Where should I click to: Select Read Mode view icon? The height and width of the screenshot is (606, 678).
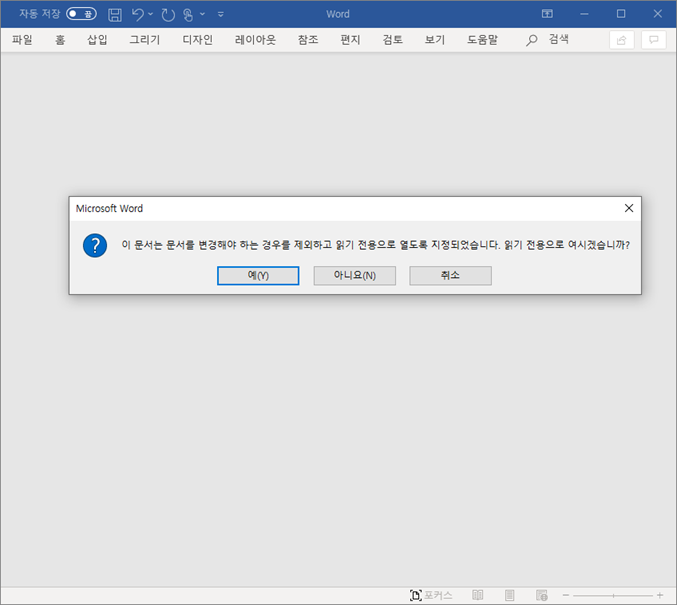pos(478,596)
